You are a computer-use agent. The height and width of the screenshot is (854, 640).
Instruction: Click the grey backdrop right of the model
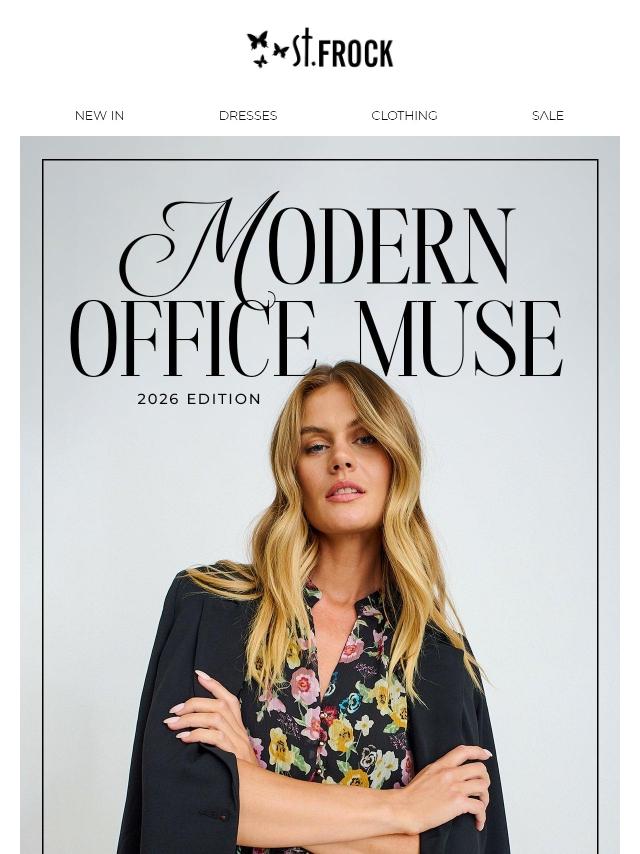(x=539, y=545)
